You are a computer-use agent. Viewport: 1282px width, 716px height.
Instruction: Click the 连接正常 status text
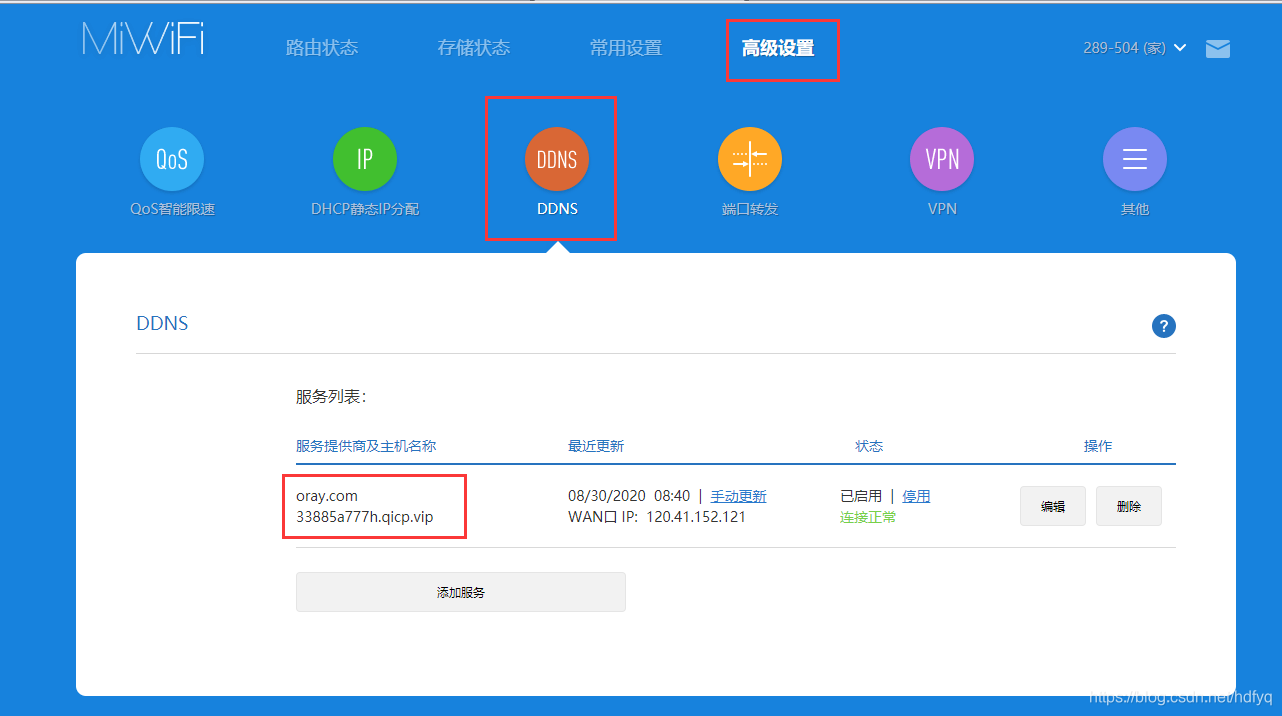868,517
